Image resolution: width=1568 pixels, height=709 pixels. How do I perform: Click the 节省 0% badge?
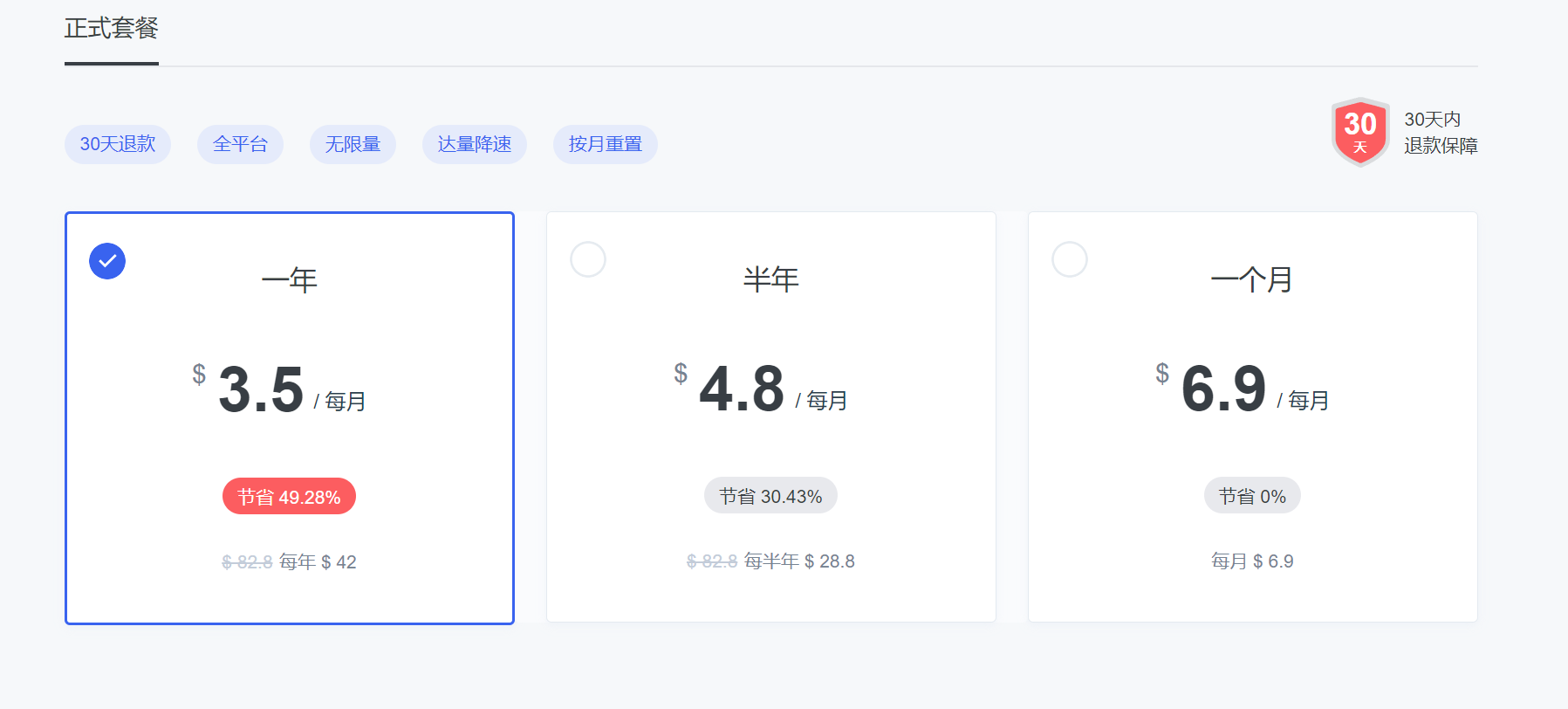pos(1252,496)
